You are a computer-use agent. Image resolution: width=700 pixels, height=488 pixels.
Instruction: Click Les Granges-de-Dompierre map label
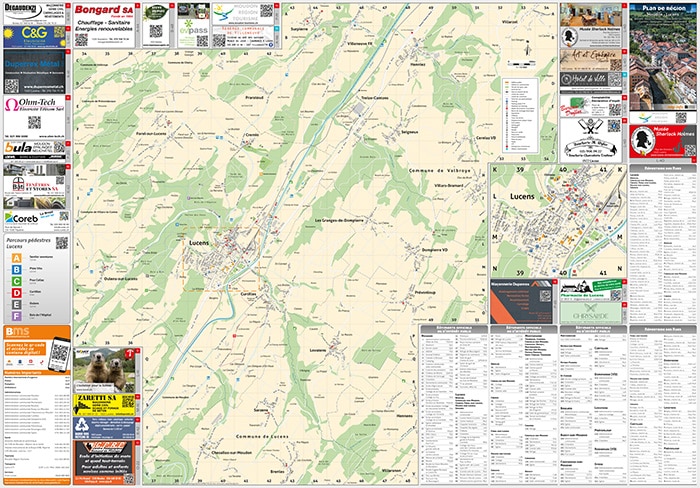339,221
